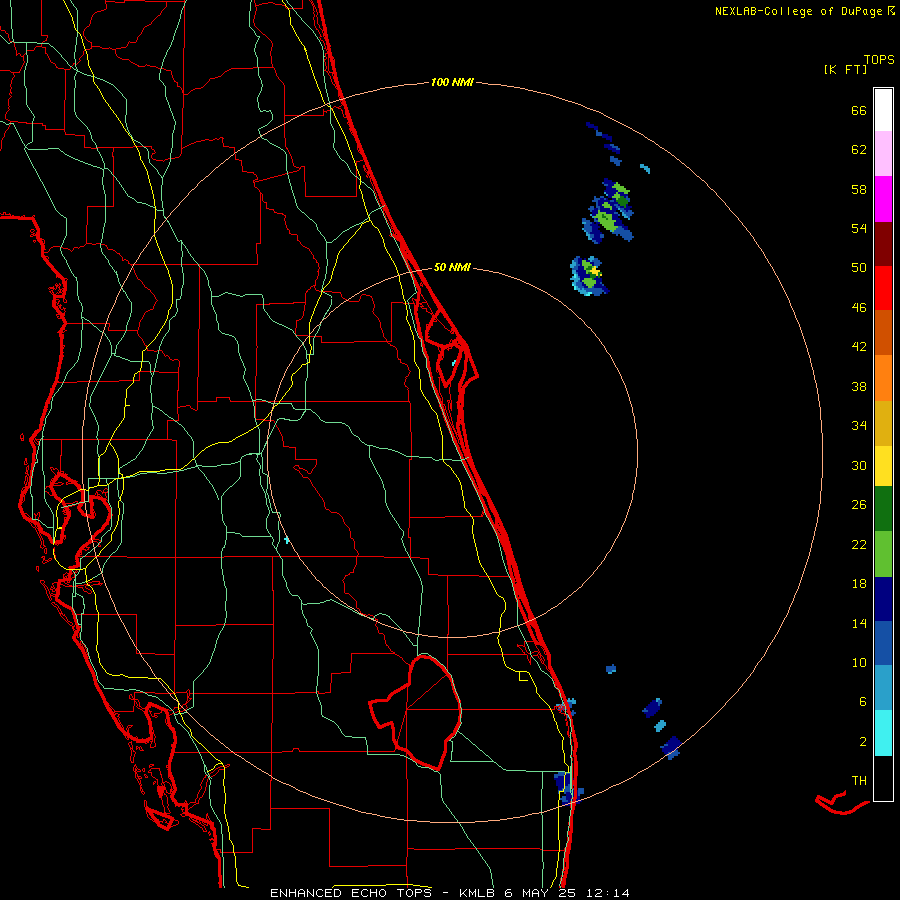Image resolution: width=900 pixels, height=900 pixels.
Task: Click the TH threshold legend label
Action: (859, 780)
